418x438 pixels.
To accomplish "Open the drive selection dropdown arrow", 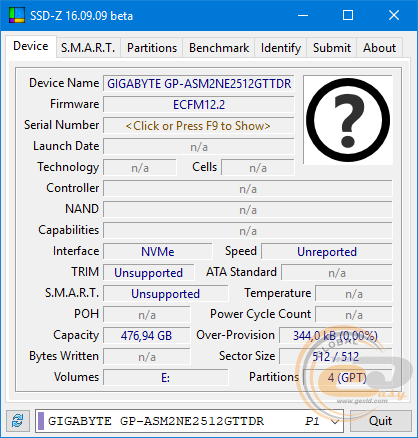I will pyautogui.click(x=335, y=422).
